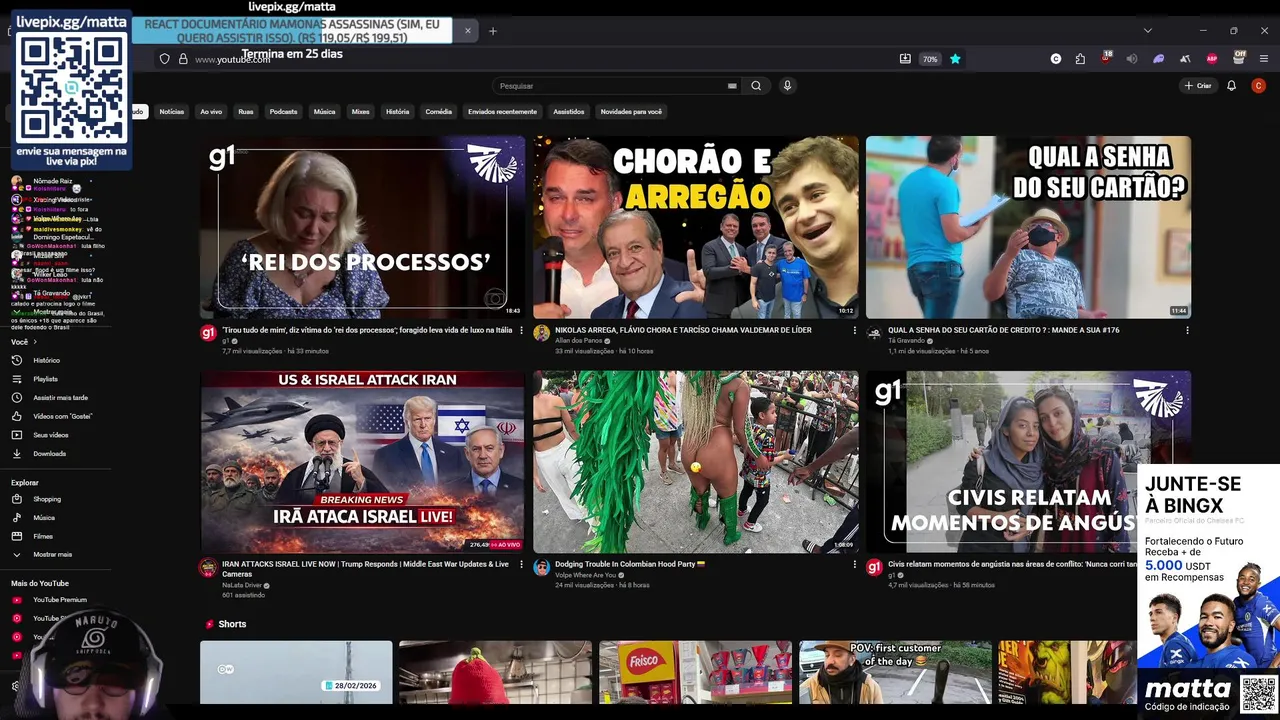This screenshot has height=720, width=1280.
Task: Open options menu for Nikolas Arrega video
Action: (x=854, y=330)
